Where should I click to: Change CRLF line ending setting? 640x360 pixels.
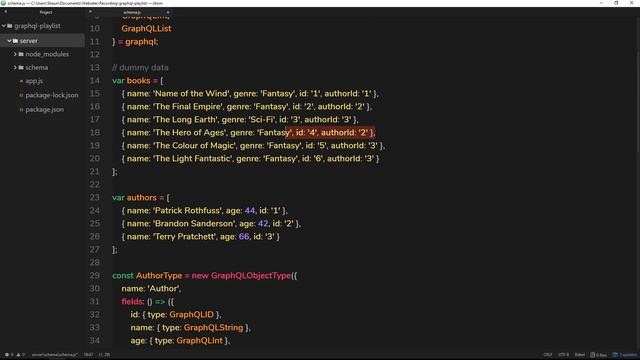click(x=548, y=355)
